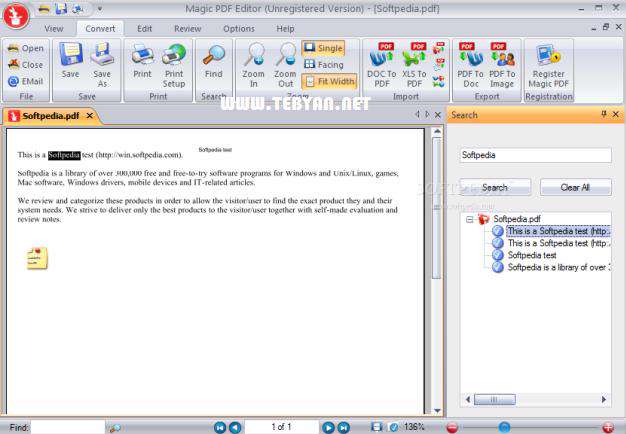Export PDF To Doc

(x=470, y=65)
